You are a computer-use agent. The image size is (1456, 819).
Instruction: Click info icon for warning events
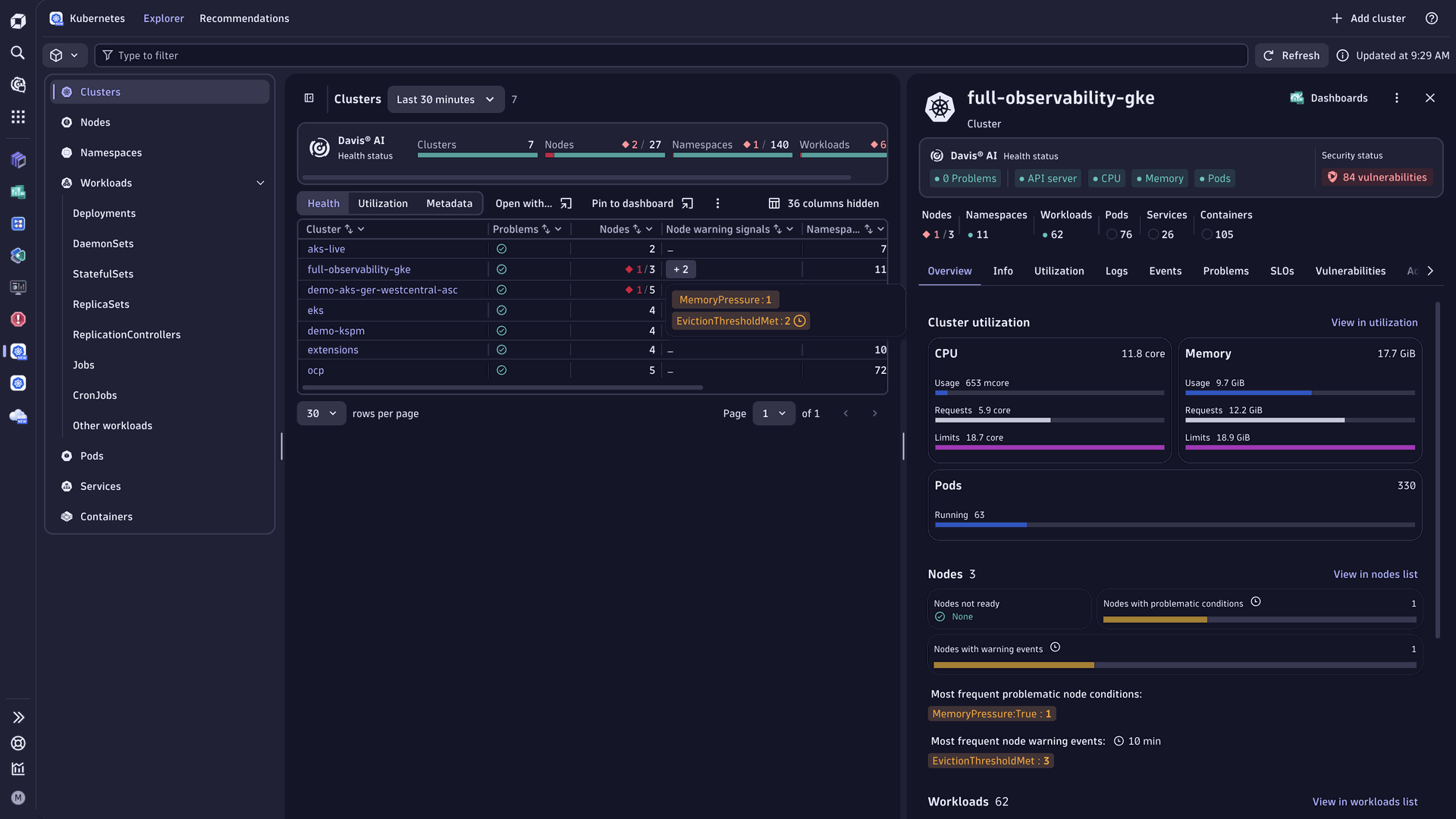(1056, 648)
